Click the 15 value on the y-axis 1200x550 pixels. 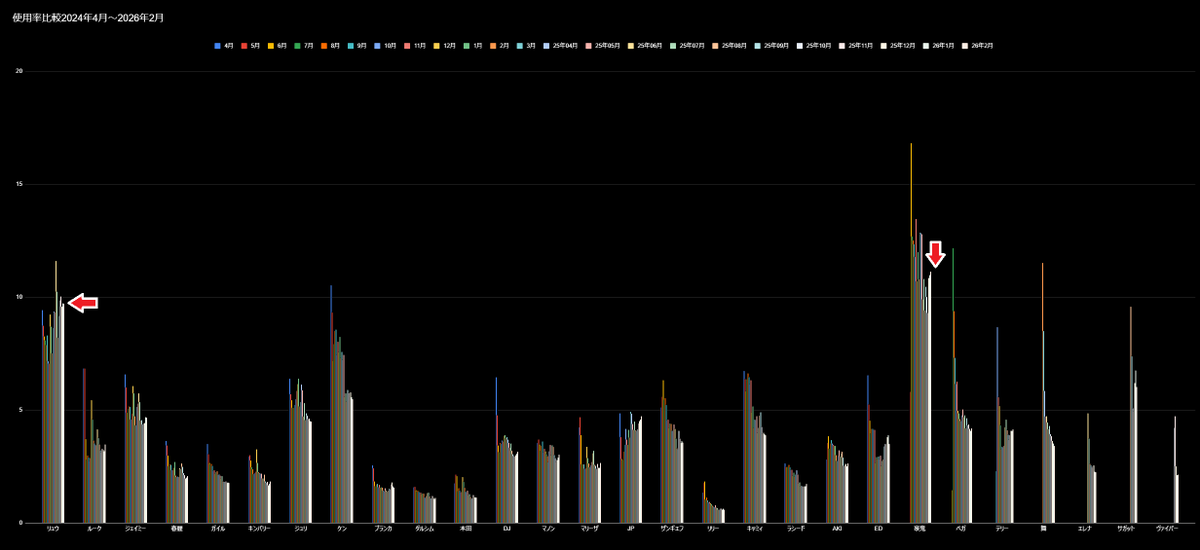click(18, 184)
